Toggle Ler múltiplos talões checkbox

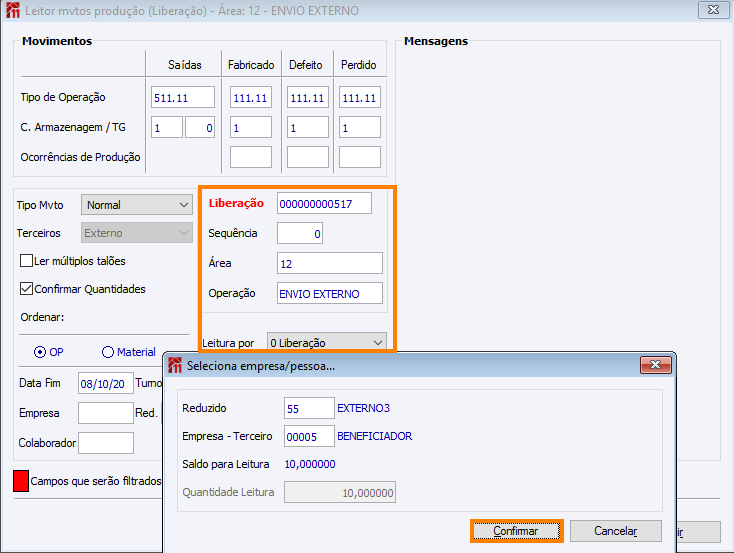click(x=26, y=261)
